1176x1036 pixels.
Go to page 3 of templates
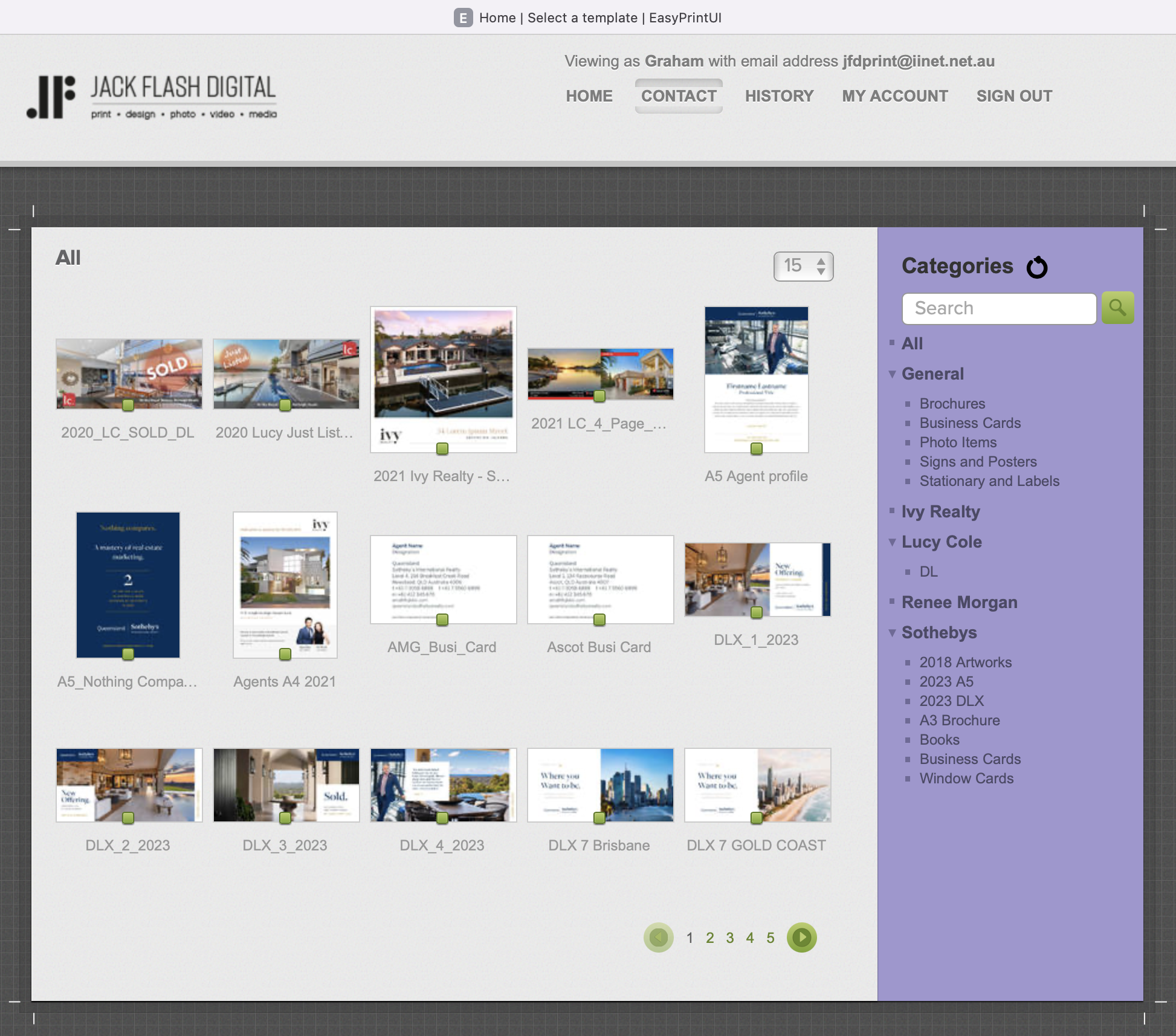[x=730, y=938]
